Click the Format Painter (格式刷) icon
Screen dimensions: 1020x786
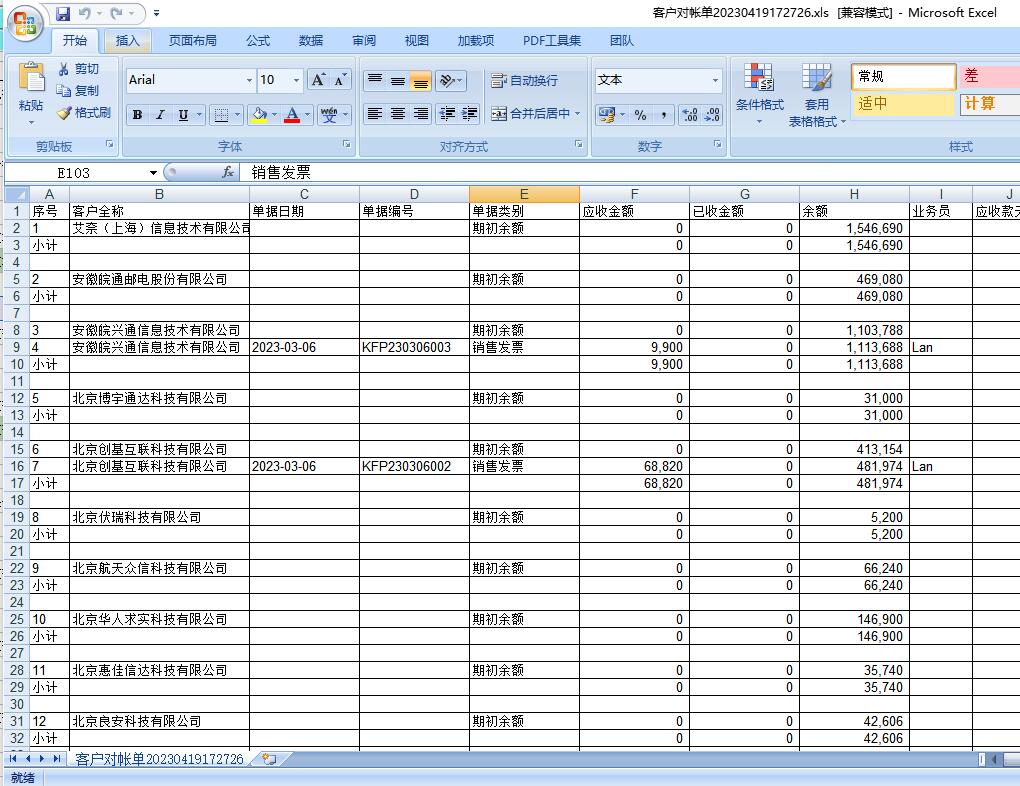(65, 113)
